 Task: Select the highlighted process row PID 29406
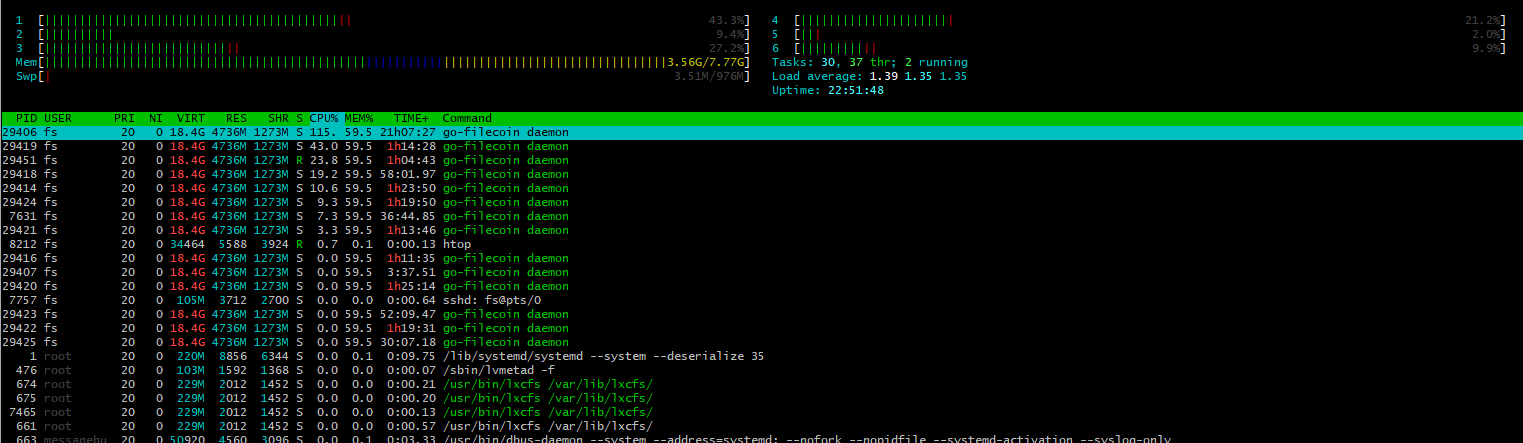click(x=761, y=132)
